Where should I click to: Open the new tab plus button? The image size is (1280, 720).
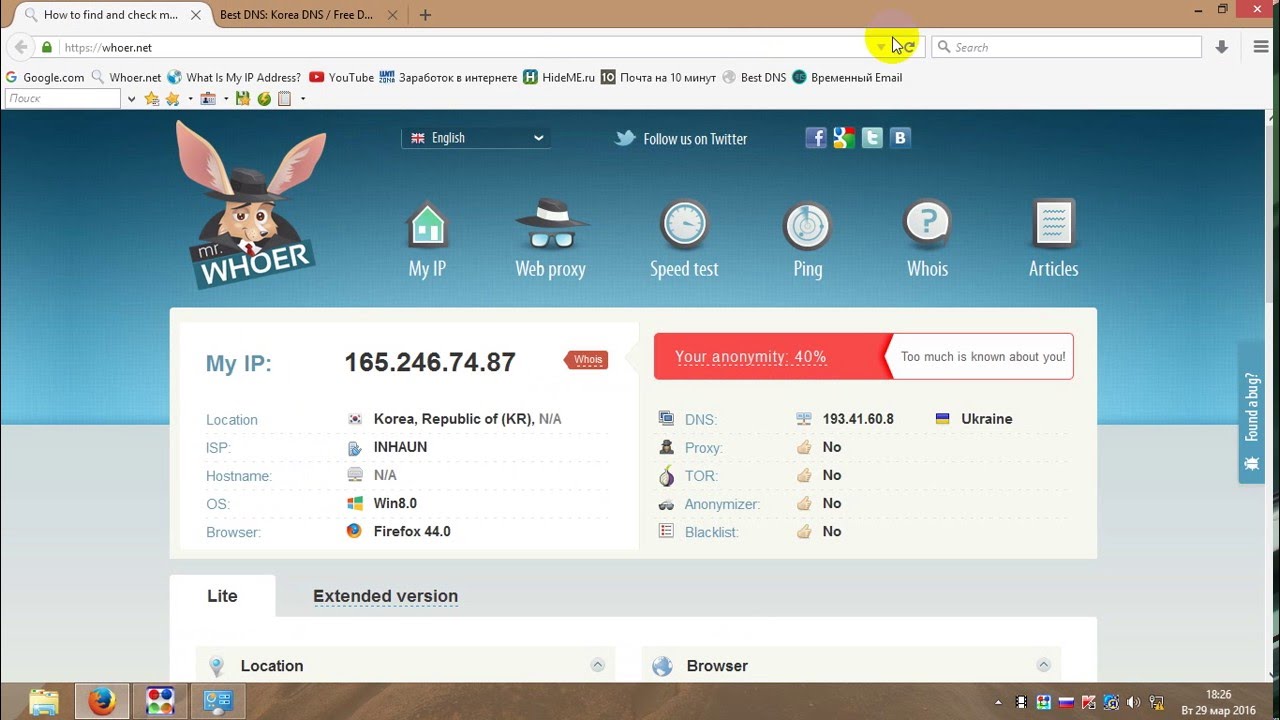click(425, 15)
